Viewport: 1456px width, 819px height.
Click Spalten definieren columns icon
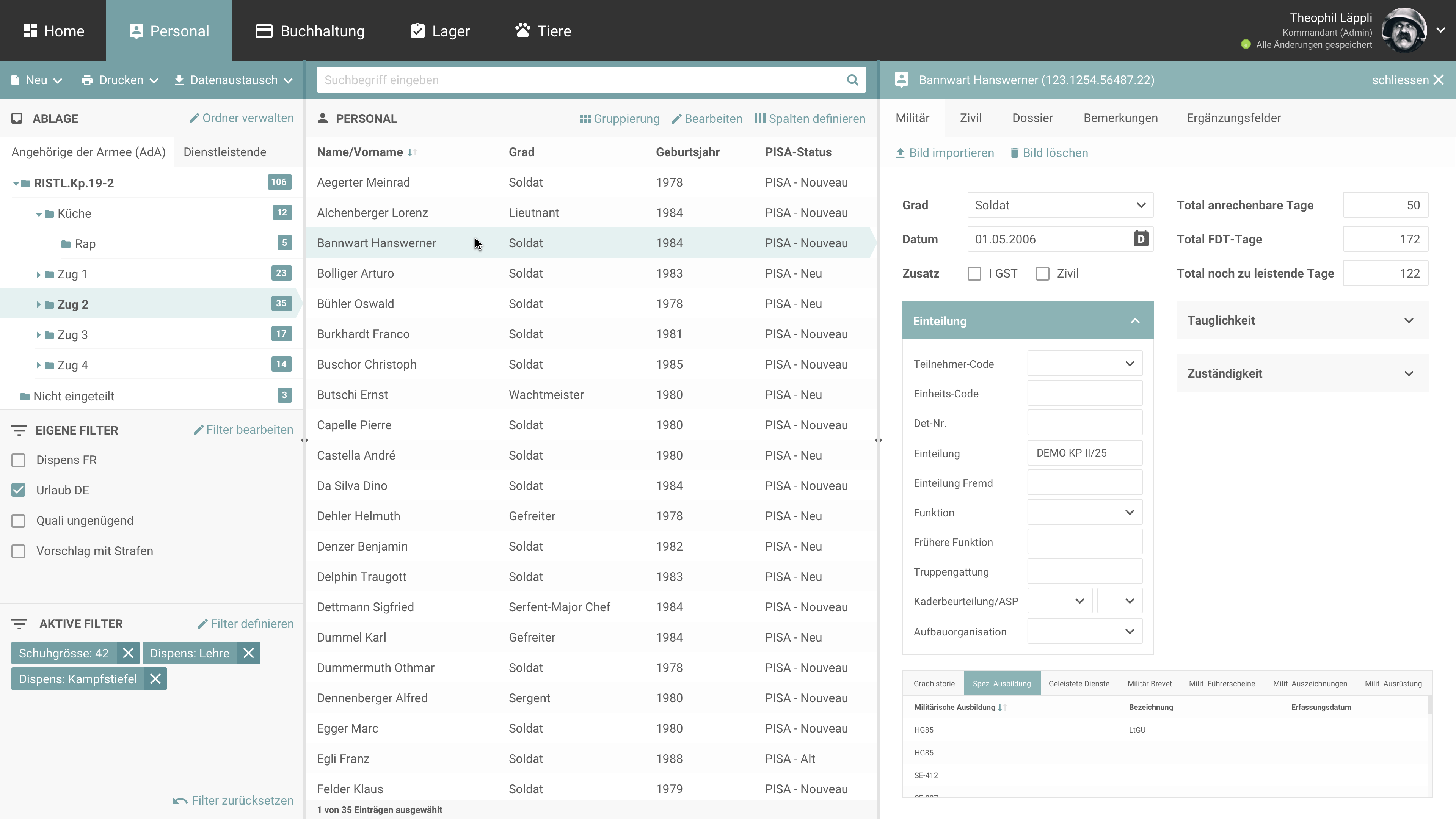pyautogui.click(x=759, y=119)
